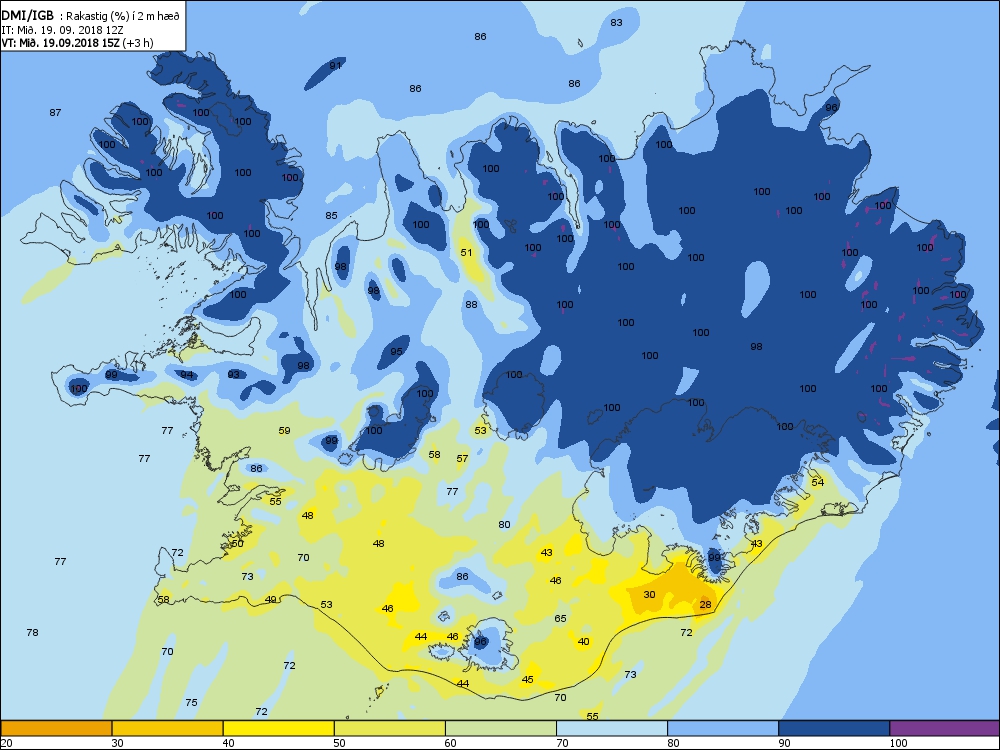Click the value '91' in the northern patch
The image size is (1000, 750).
tap(335, 66)
